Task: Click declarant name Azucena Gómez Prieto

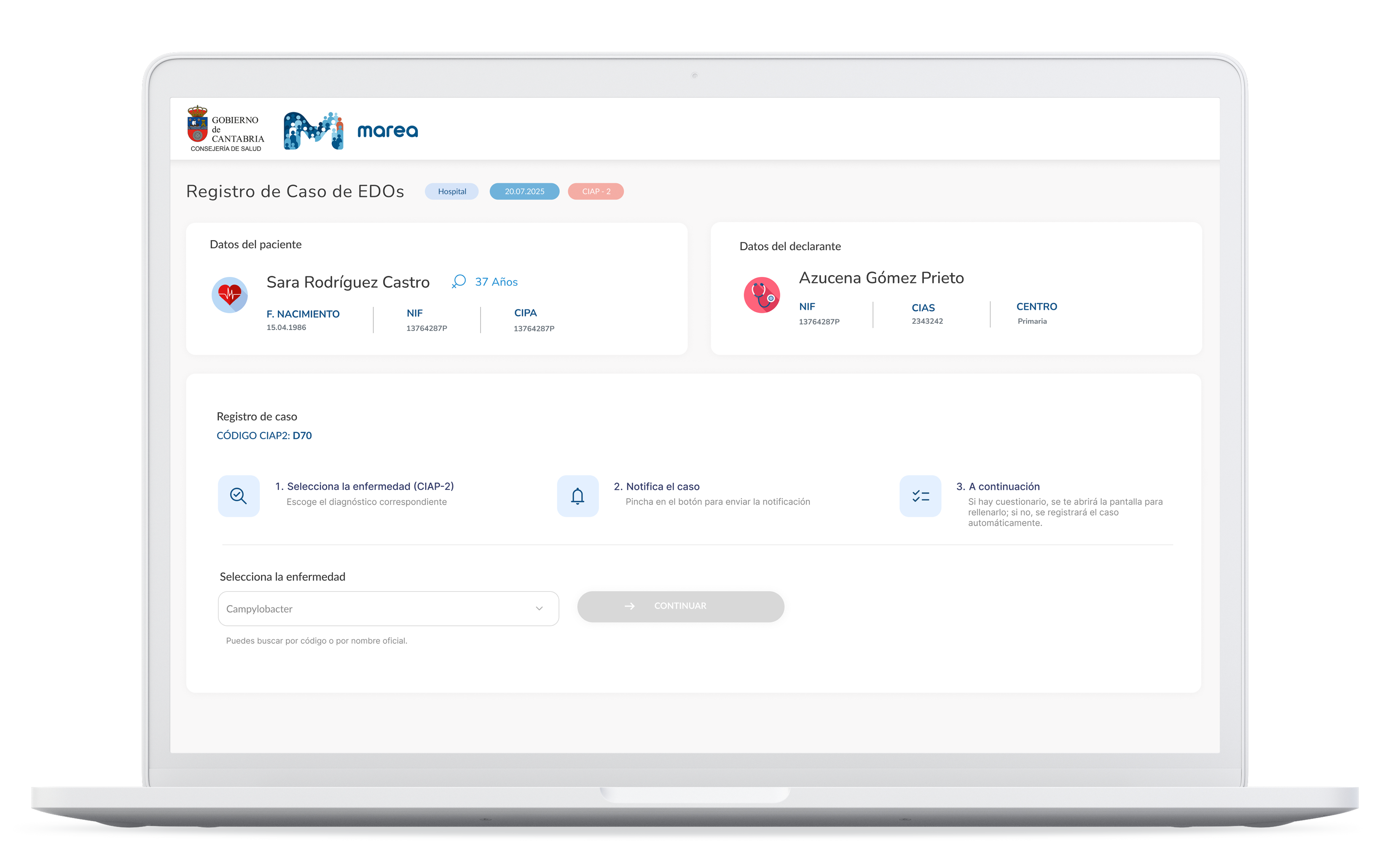Action: click(881, 277)
